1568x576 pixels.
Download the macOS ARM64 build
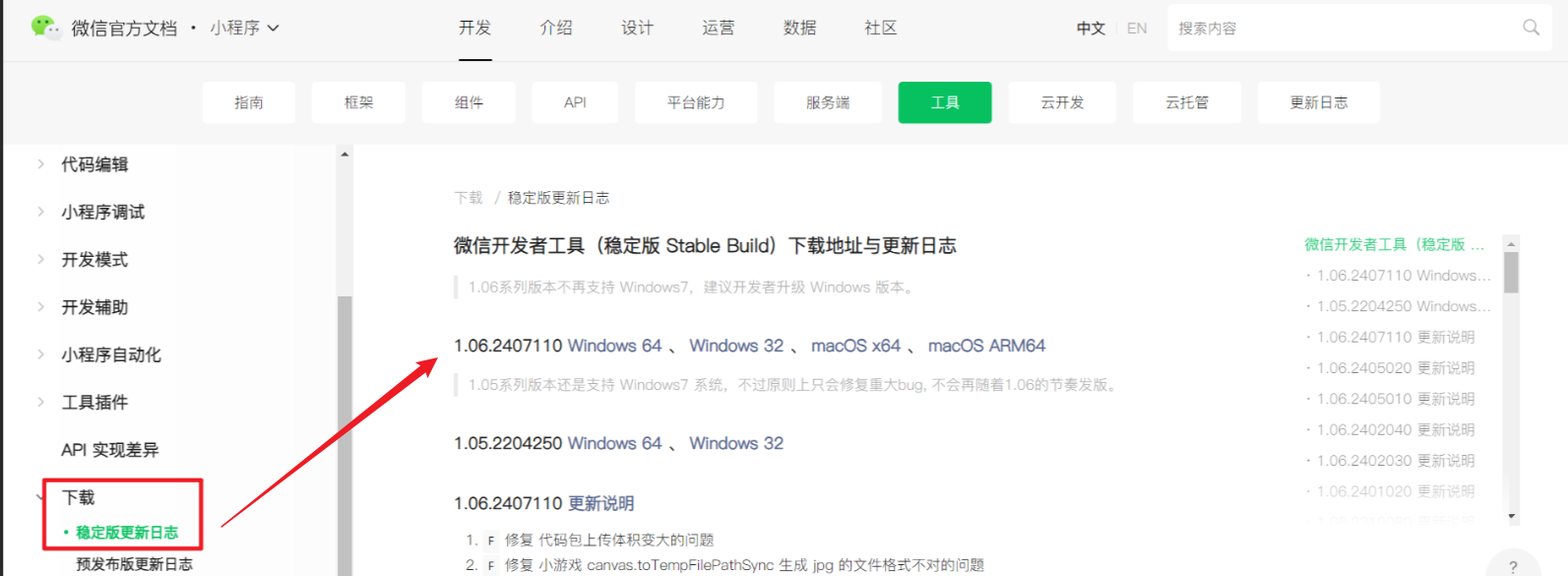(986, 346)
